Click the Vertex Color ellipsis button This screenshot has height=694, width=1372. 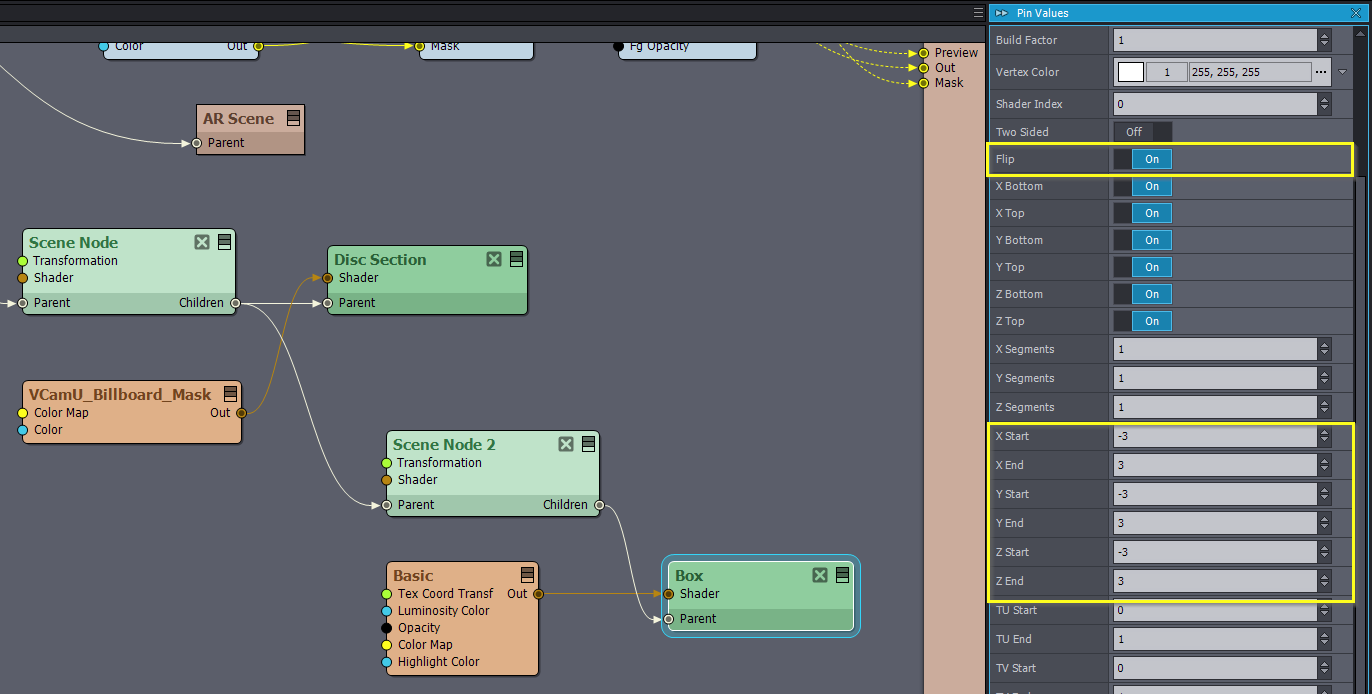[x=1322, y=72]
